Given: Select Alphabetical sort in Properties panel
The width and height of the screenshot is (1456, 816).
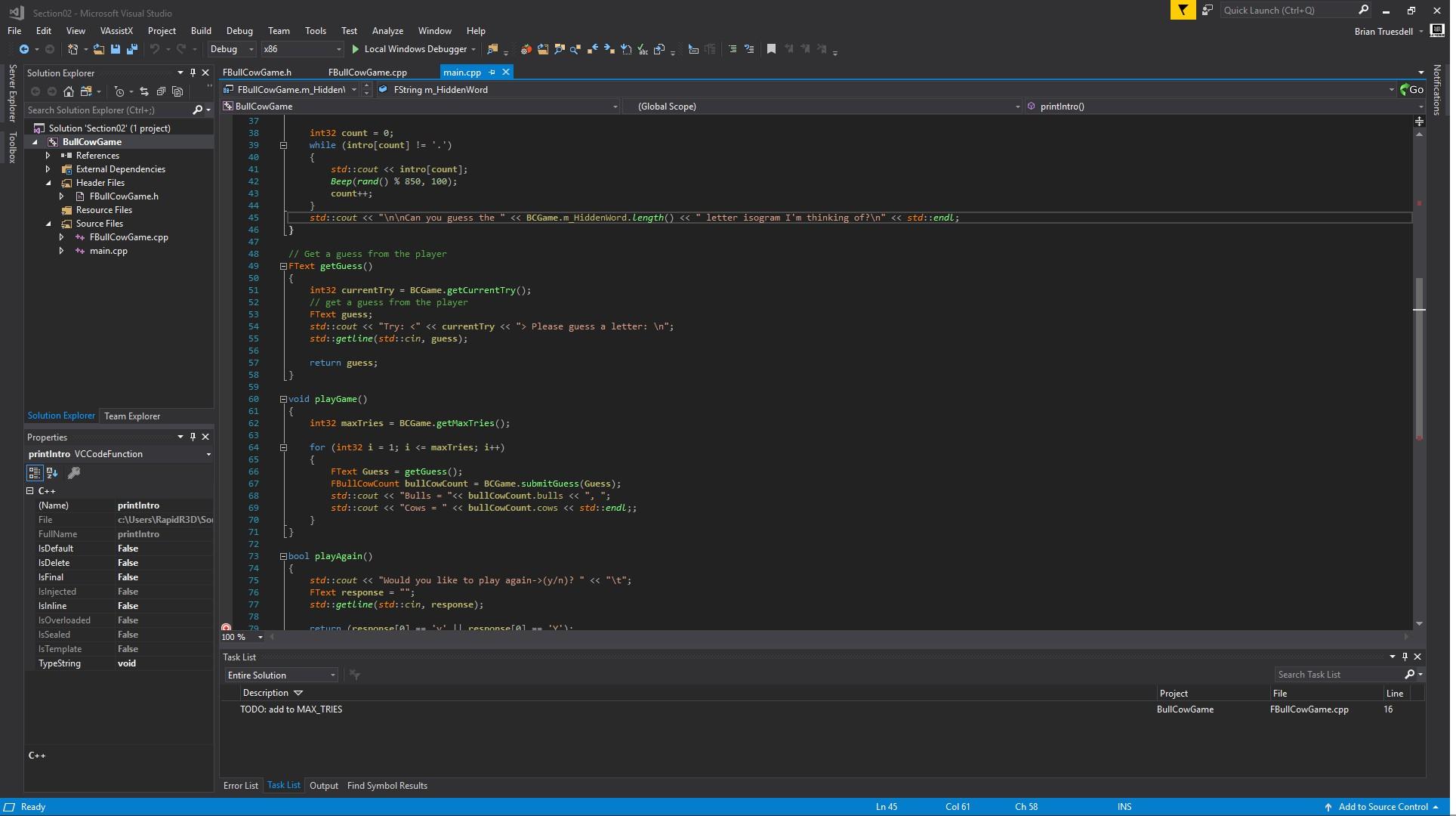Looking at the screenshot, I should (52, 473).
